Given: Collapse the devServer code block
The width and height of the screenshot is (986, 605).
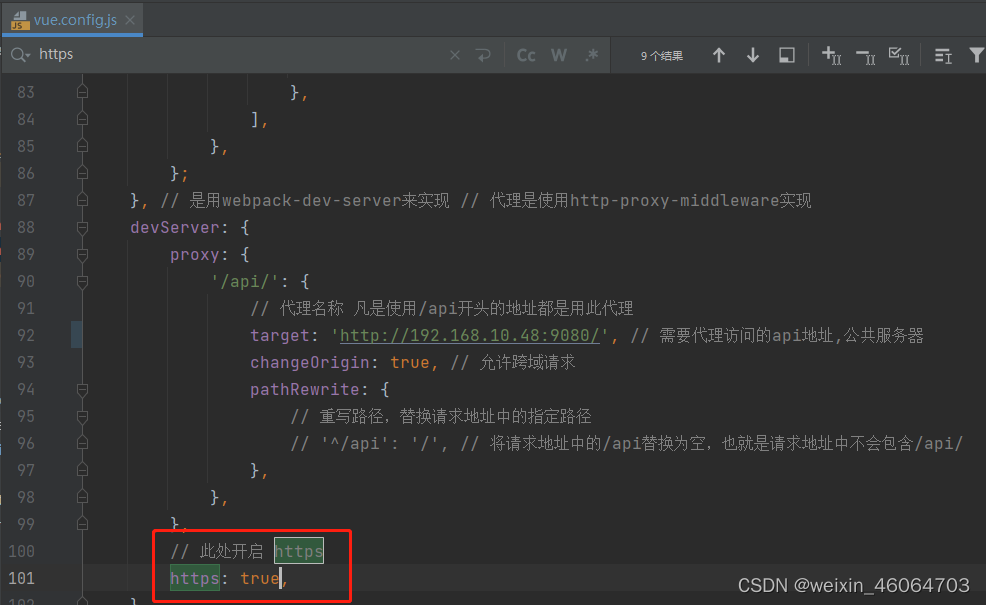Looking at the screenshot, I should [x=82, y=227].
